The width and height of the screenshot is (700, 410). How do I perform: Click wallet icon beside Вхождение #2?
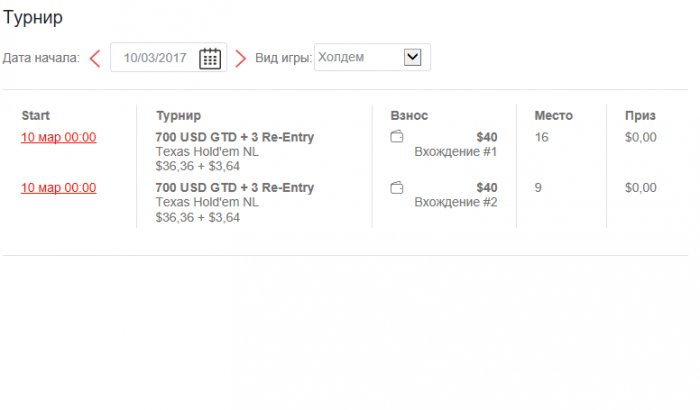[x=397, y=187]
